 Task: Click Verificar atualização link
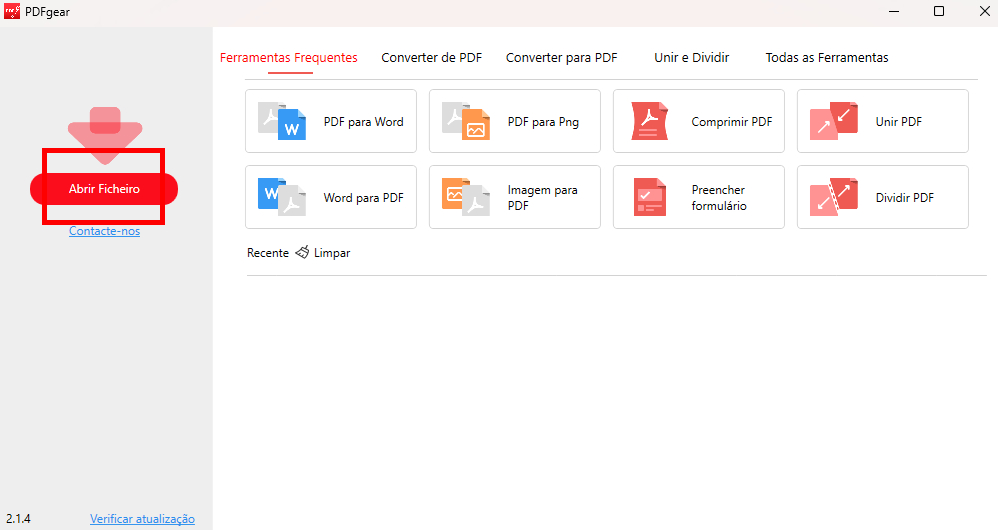pos(142,519)
